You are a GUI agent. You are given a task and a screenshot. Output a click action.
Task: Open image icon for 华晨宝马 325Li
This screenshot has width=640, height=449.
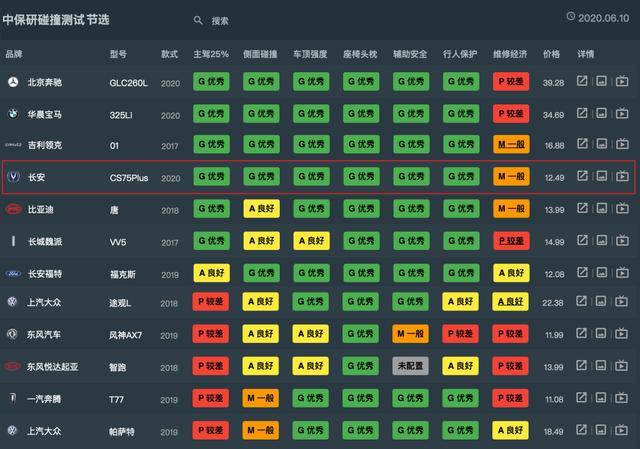[x=601, y=113]
